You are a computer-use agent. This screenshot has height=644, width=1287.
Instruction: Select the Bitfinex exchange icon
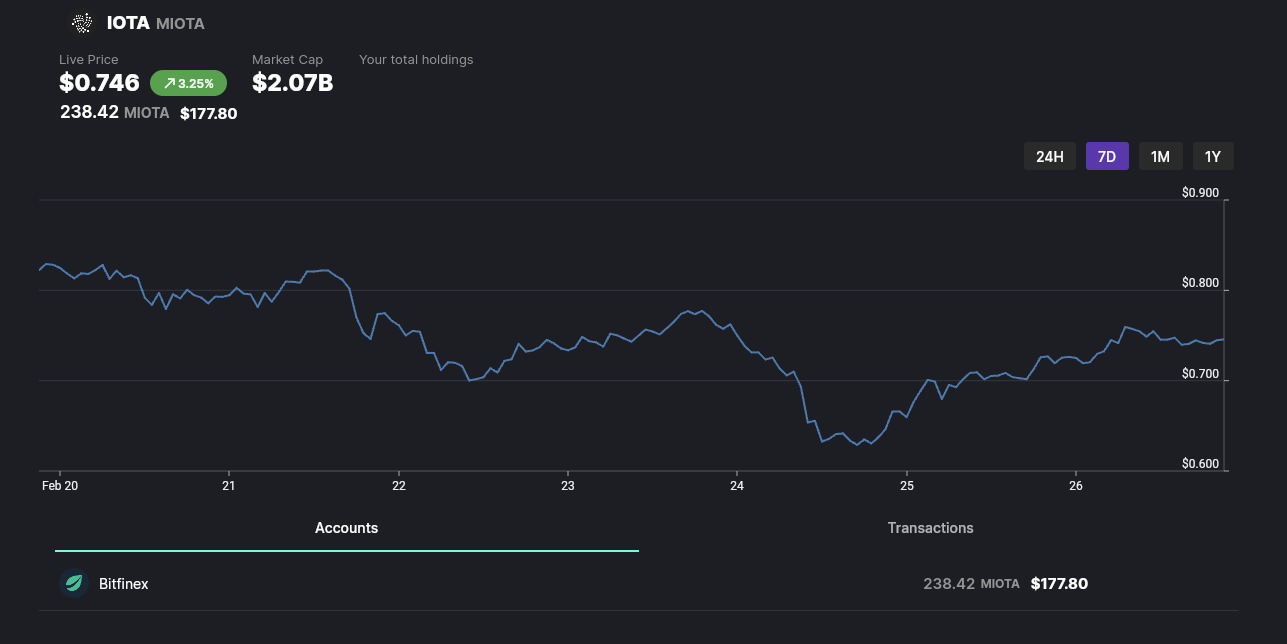73,583
